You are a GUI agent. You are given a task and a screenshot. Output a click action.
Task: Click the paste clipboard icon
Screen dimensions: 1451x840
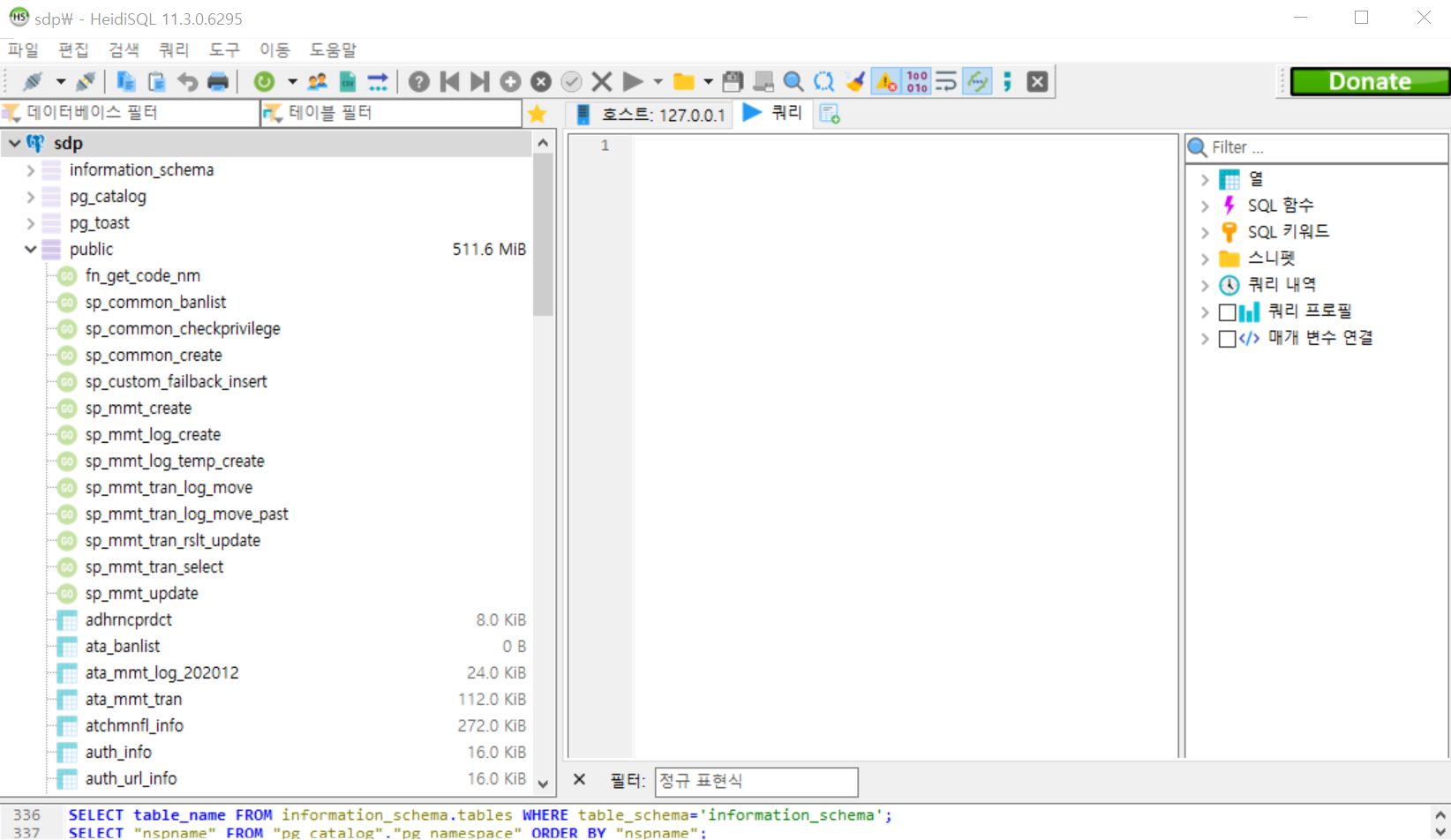[x=157, y=82]
